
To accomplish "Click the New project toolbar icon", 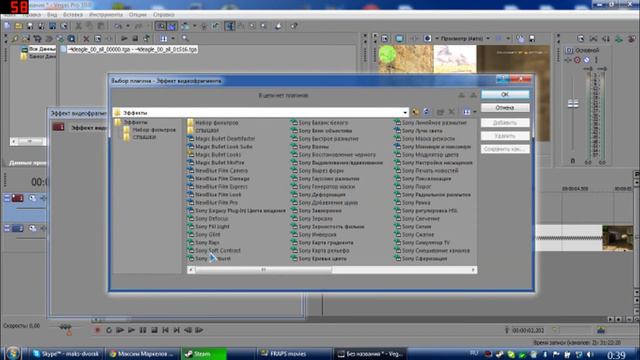I will [x=7, y=26].
